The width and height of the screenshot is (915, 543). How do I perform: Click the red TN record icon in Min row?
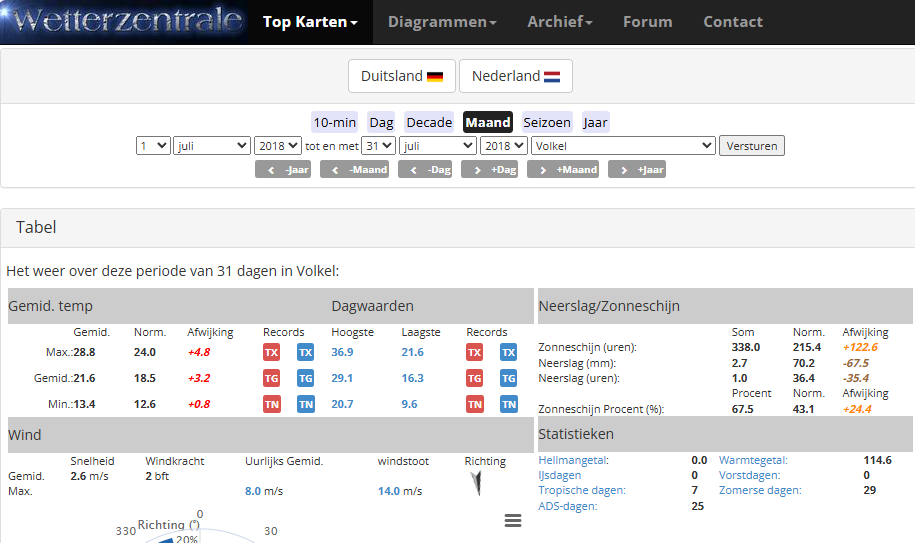click(x=272, y=404)
